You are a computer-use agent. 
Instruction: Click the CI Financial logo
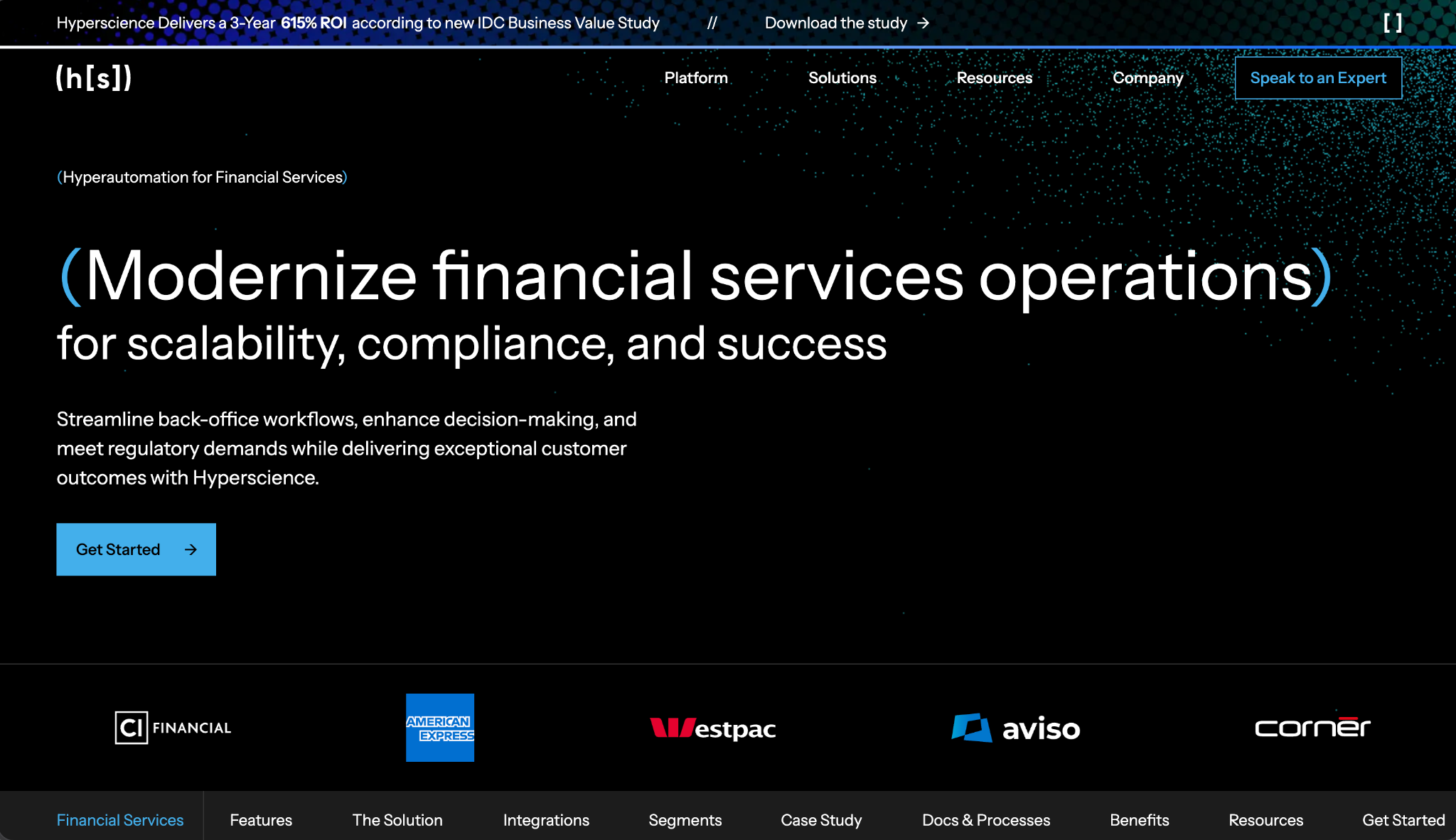(x=173, y=727)
